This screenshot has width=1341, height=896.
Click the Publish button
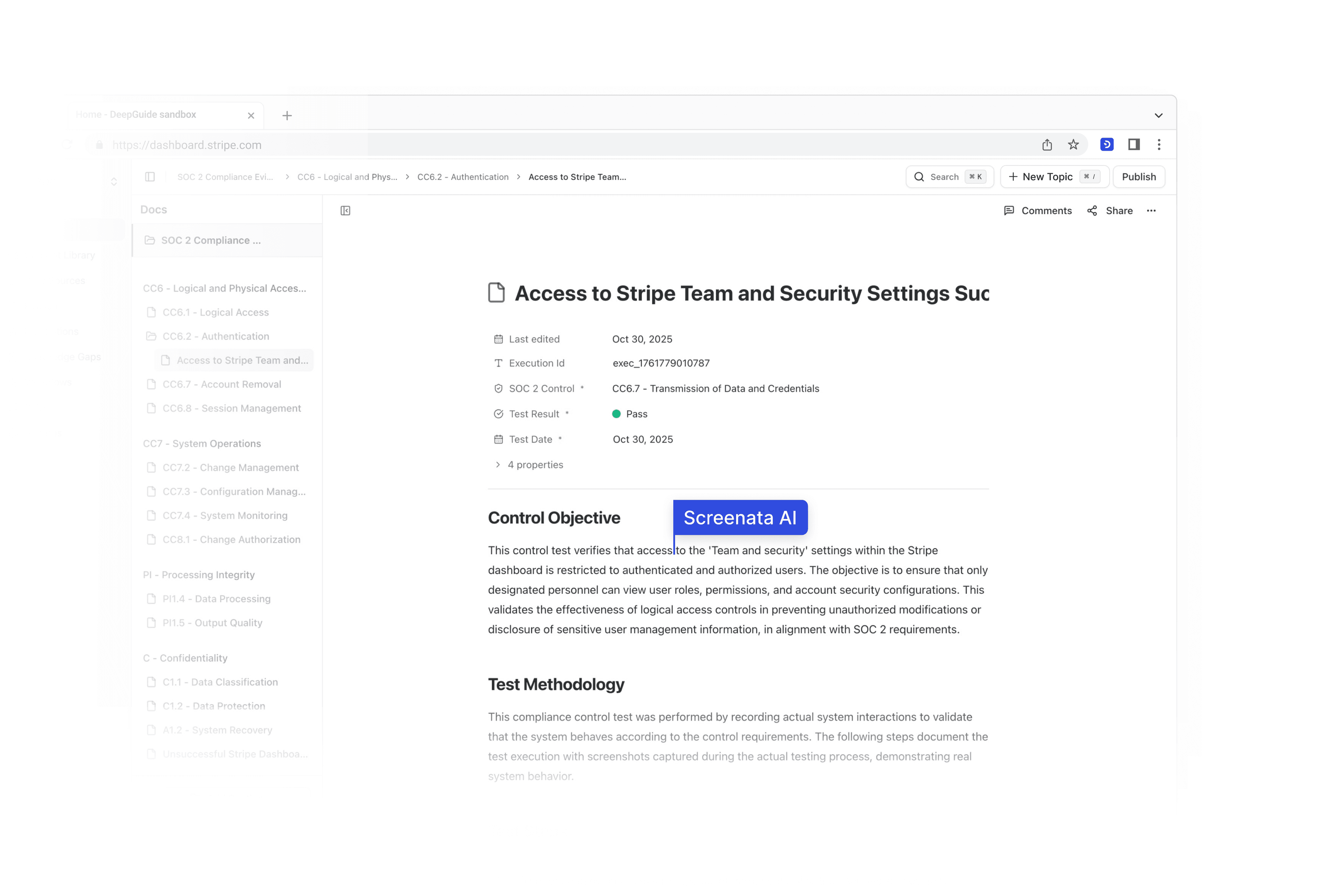(x=1138, y=177)
